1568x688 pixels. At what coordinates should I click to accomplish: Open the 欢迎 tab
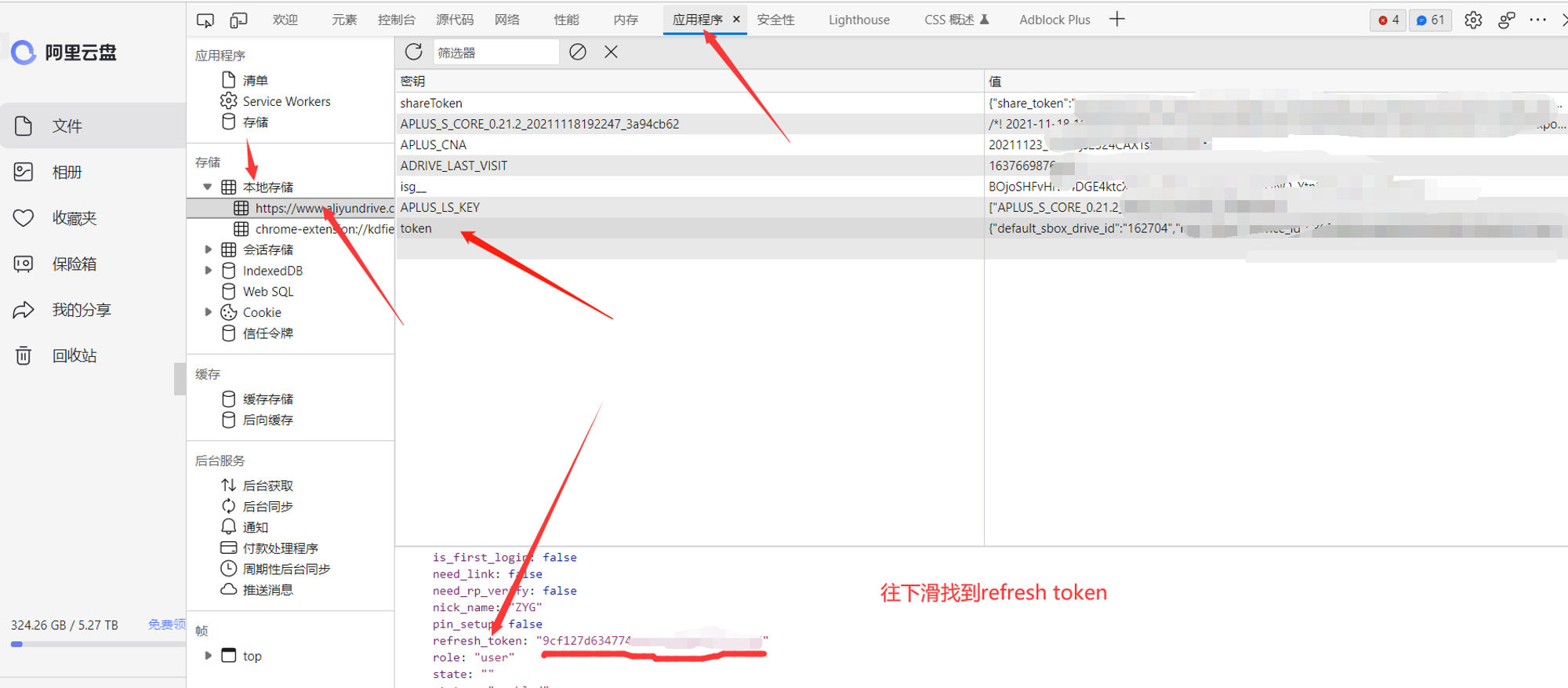(285, 20)
